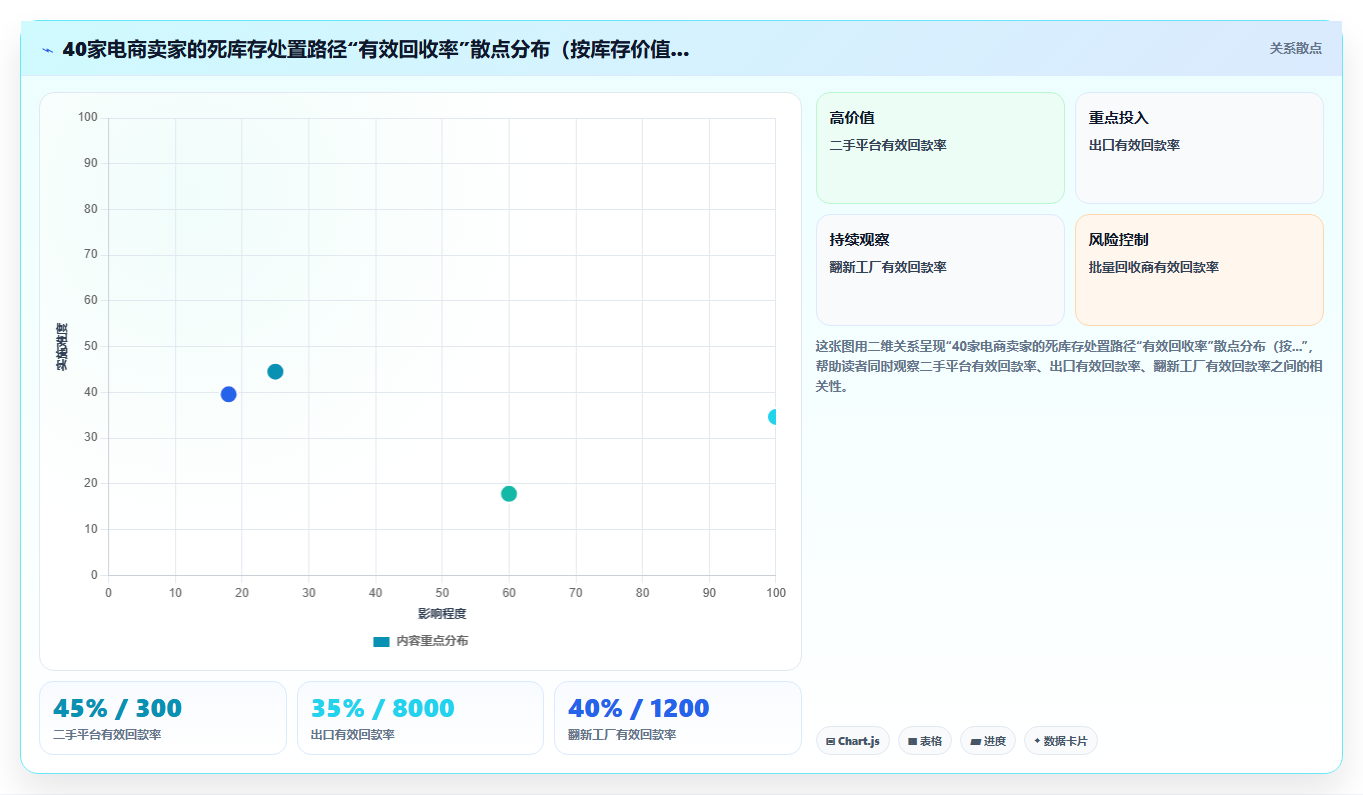
Task: Toggle the 内容重点分布 legend color box
Action: click(x=381, y=641)
